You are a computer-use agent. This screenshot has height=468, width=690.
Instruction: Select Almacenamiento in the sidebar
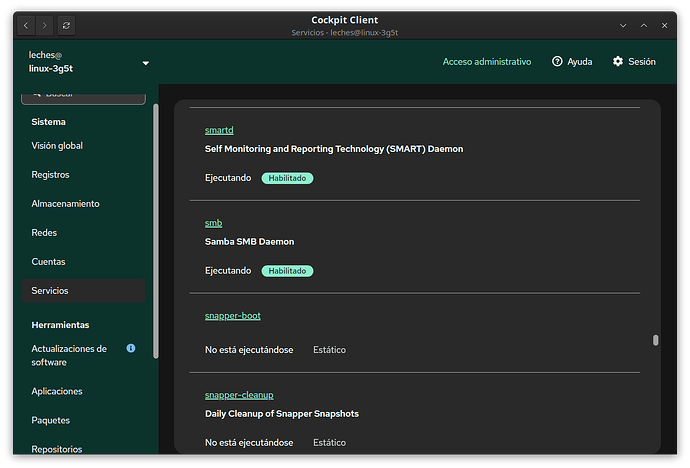[65, 204]
